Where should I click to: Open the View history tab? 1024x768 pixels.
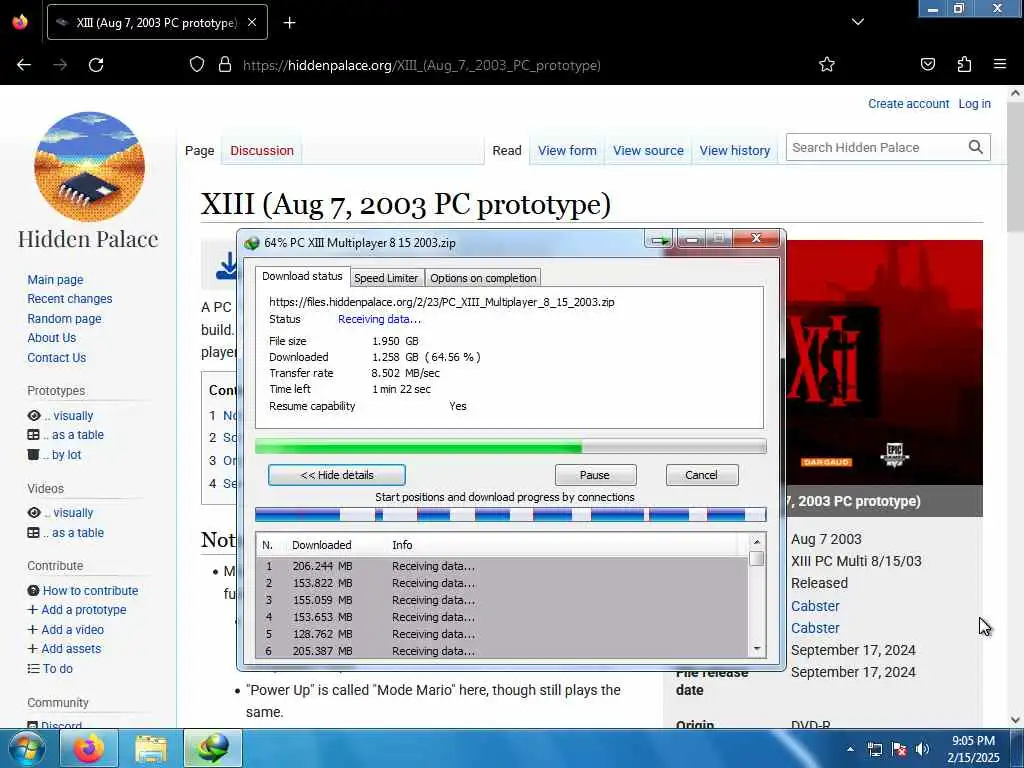click(735, 151)
